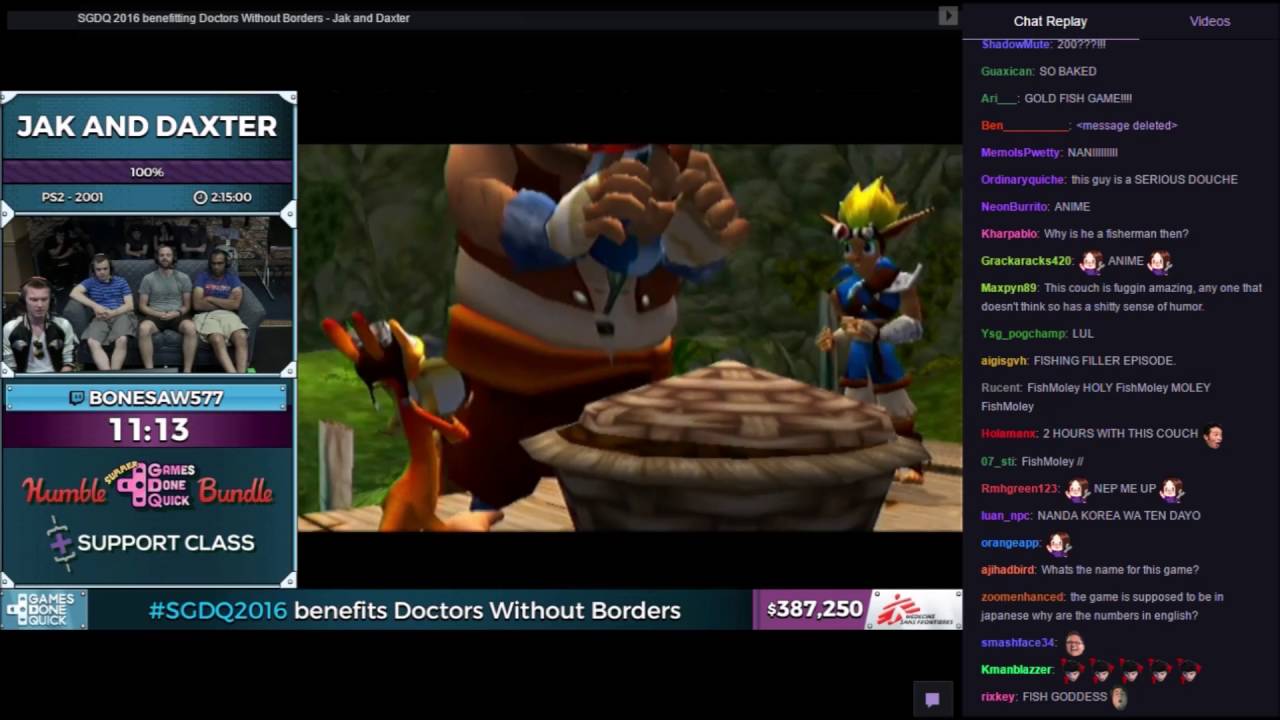Click the face emote in smashface34's message

click(x=1074, y=643)
